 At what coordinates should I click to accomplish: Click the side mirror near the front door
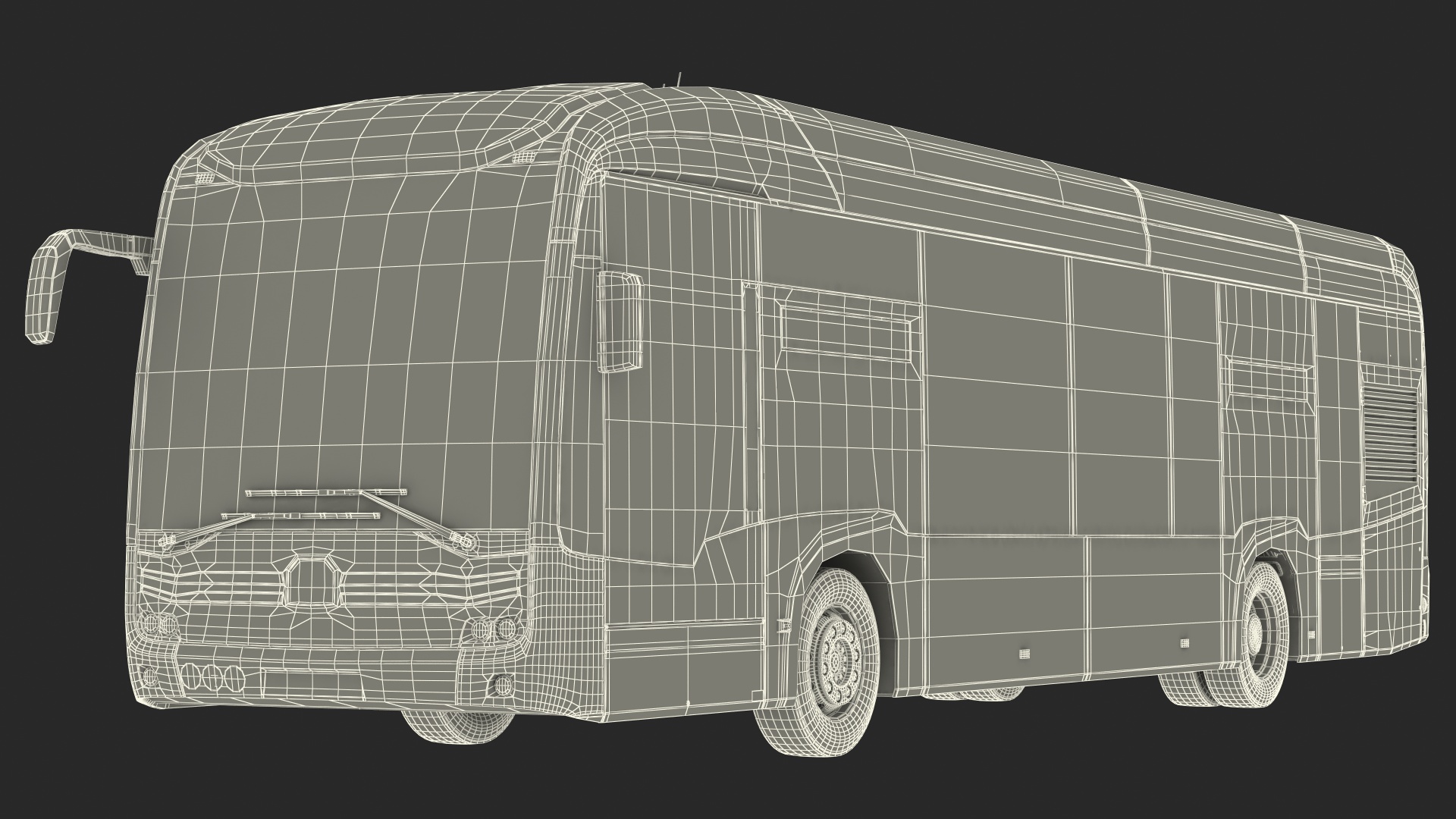(620, 322)
